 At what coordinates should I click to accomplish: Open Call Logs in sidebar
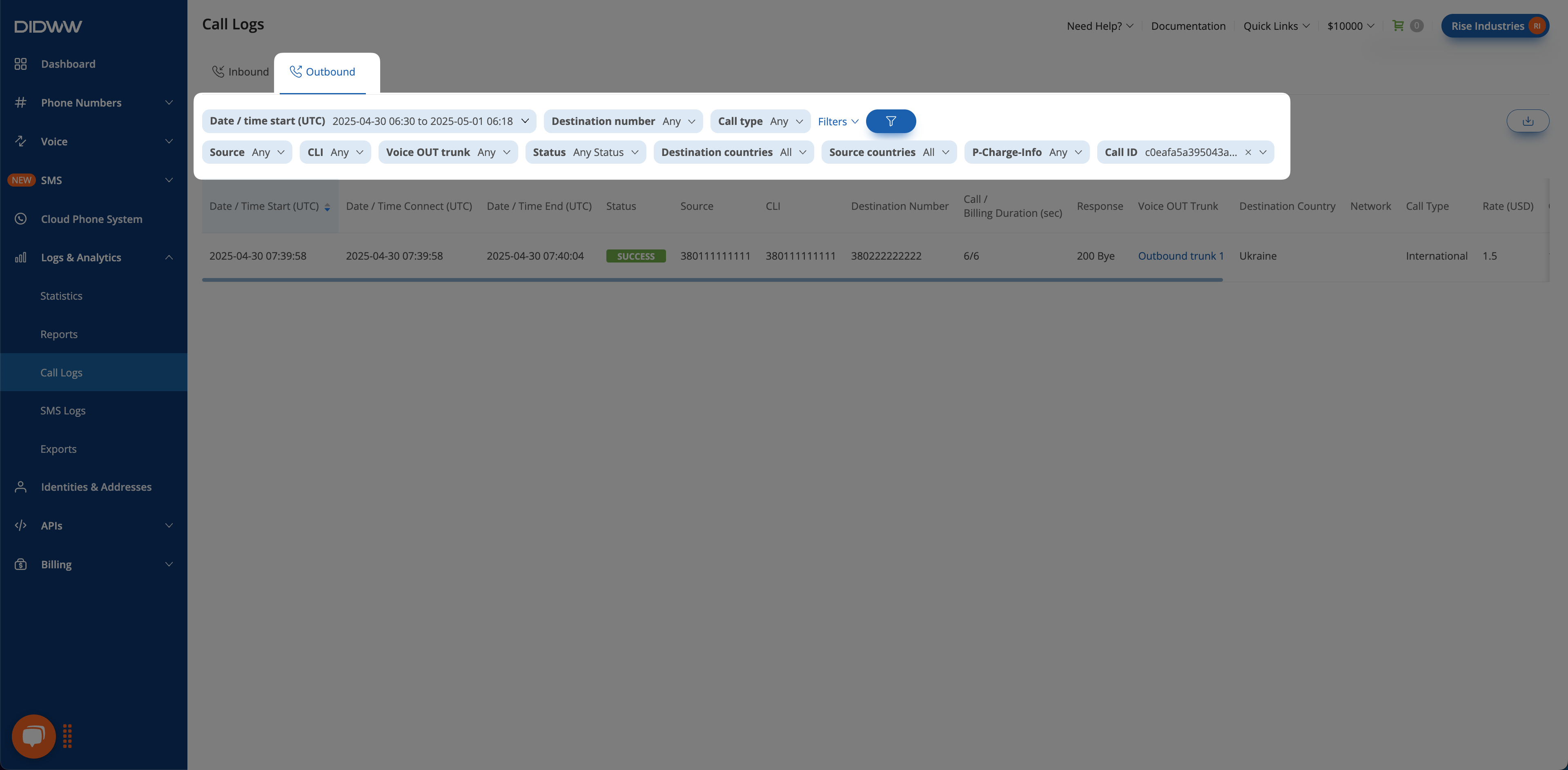click(x=94, y=372)
